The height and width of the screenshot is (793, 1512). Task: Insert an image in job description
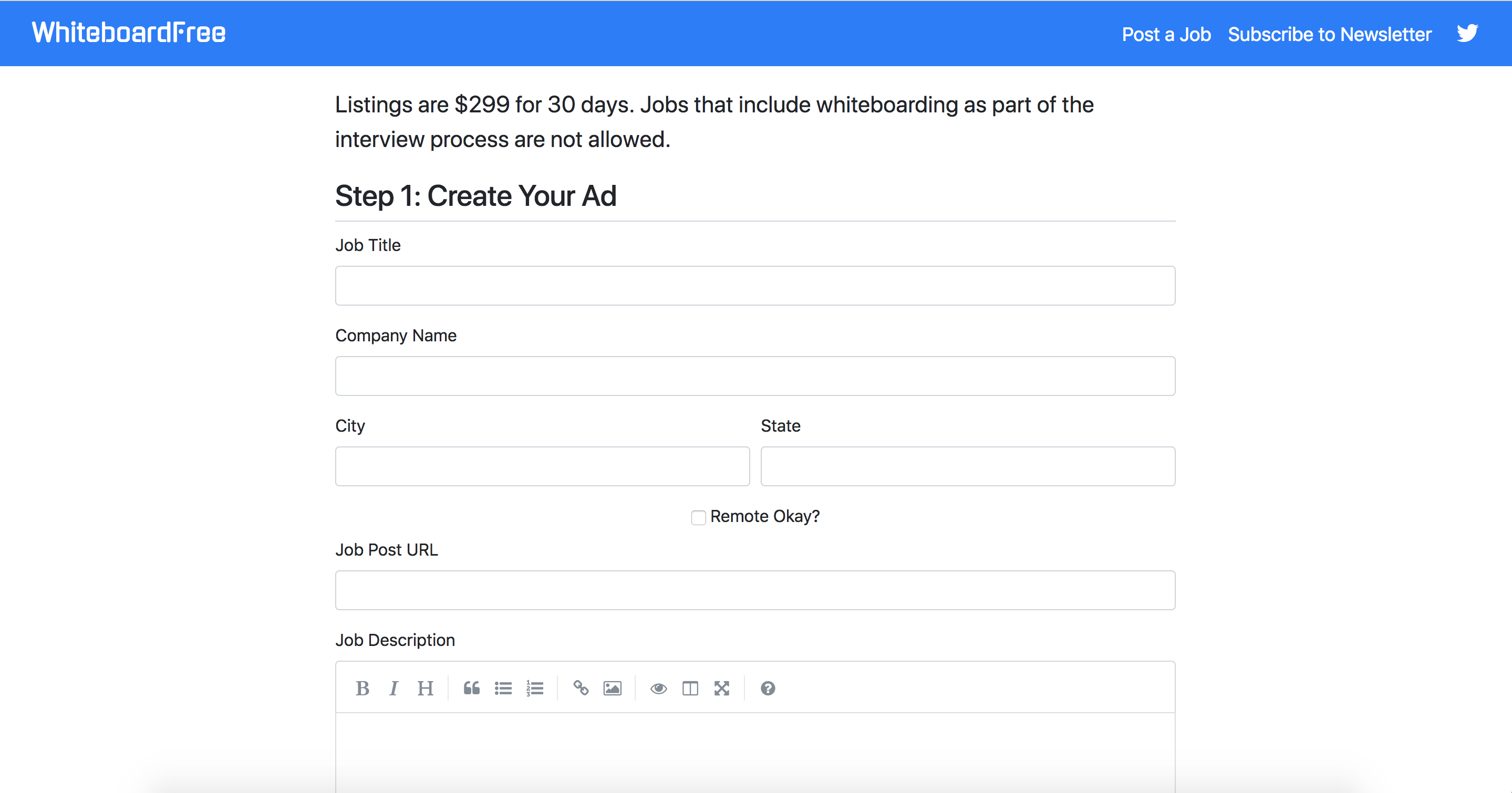[x=612, y=688]
